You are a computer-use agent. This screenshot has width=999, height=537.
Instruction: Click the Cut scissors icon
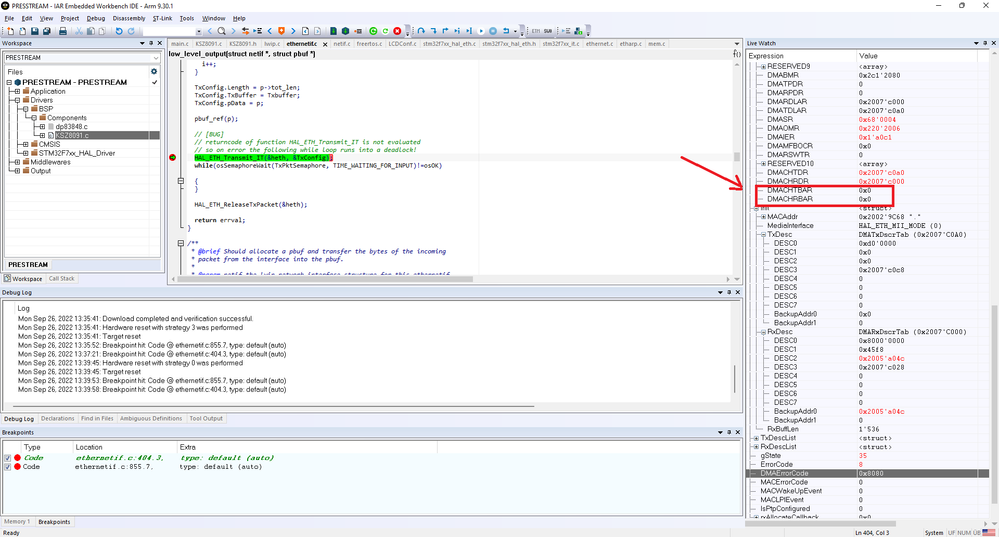point(79,31)
